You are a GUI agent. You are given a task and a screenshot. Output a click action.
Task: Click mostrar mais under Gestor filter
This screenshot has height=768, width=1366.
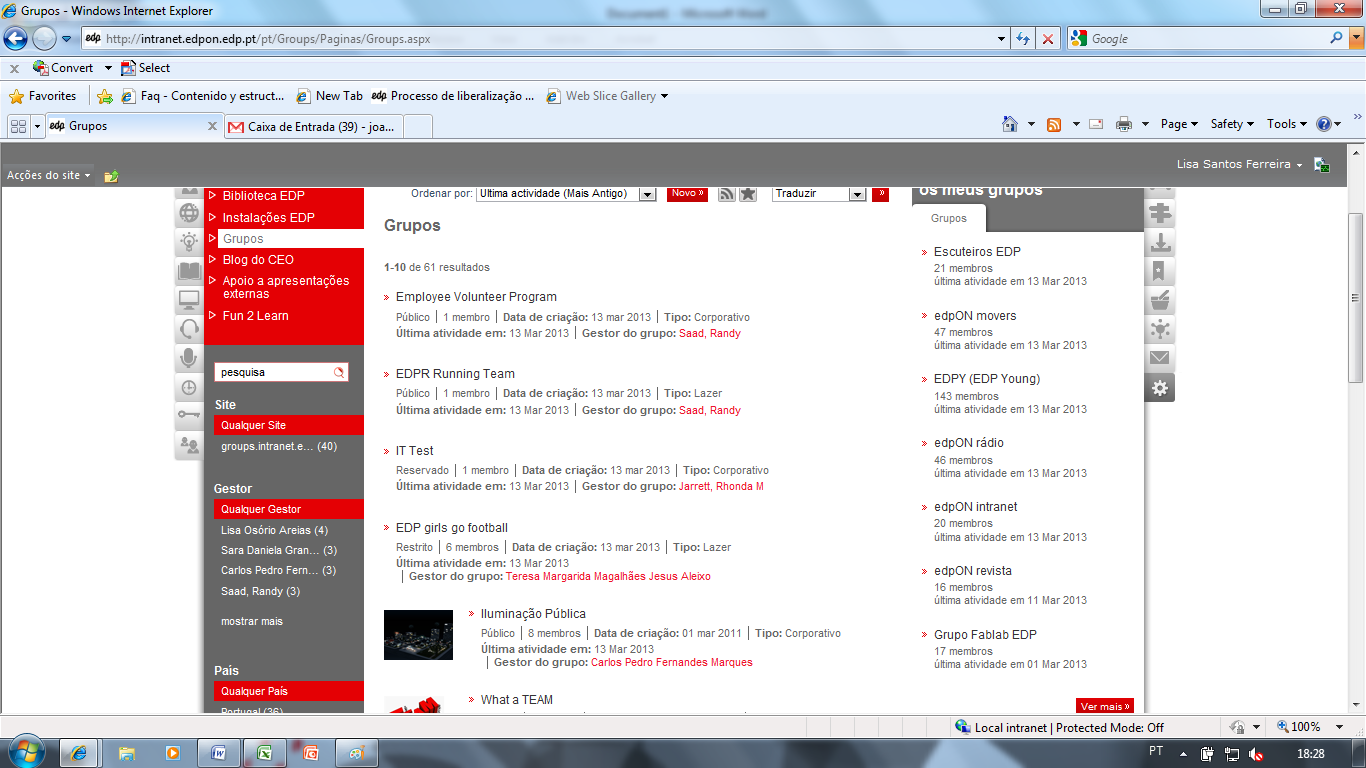tap(252, 621)
